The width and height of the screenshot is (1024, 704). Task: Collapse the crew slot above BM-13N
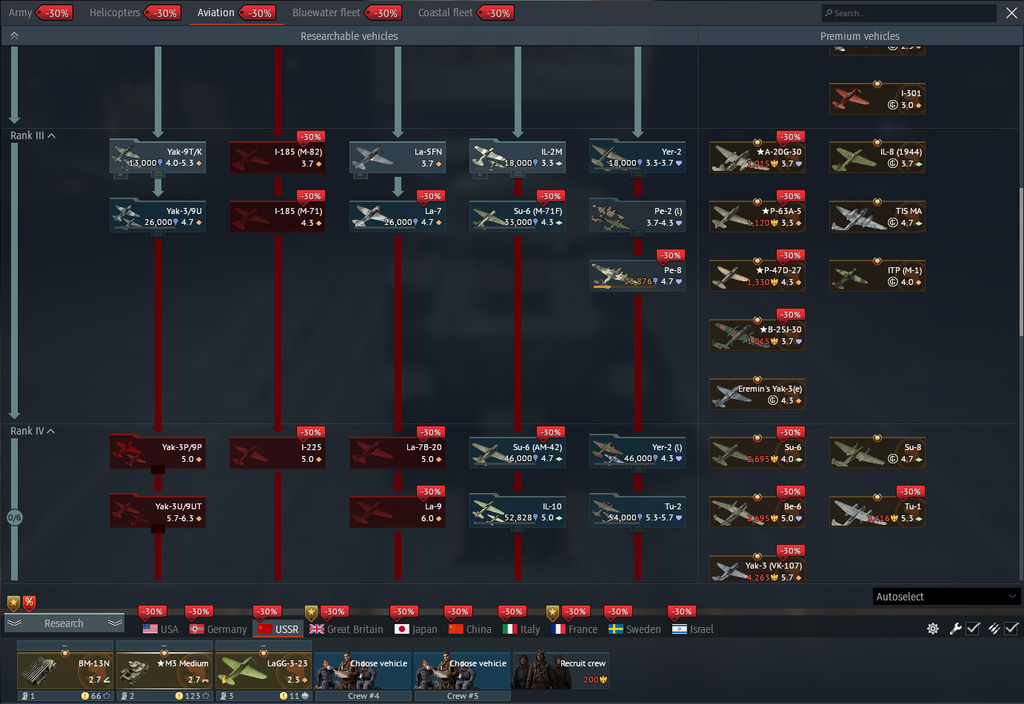click(x=65, y=645)
